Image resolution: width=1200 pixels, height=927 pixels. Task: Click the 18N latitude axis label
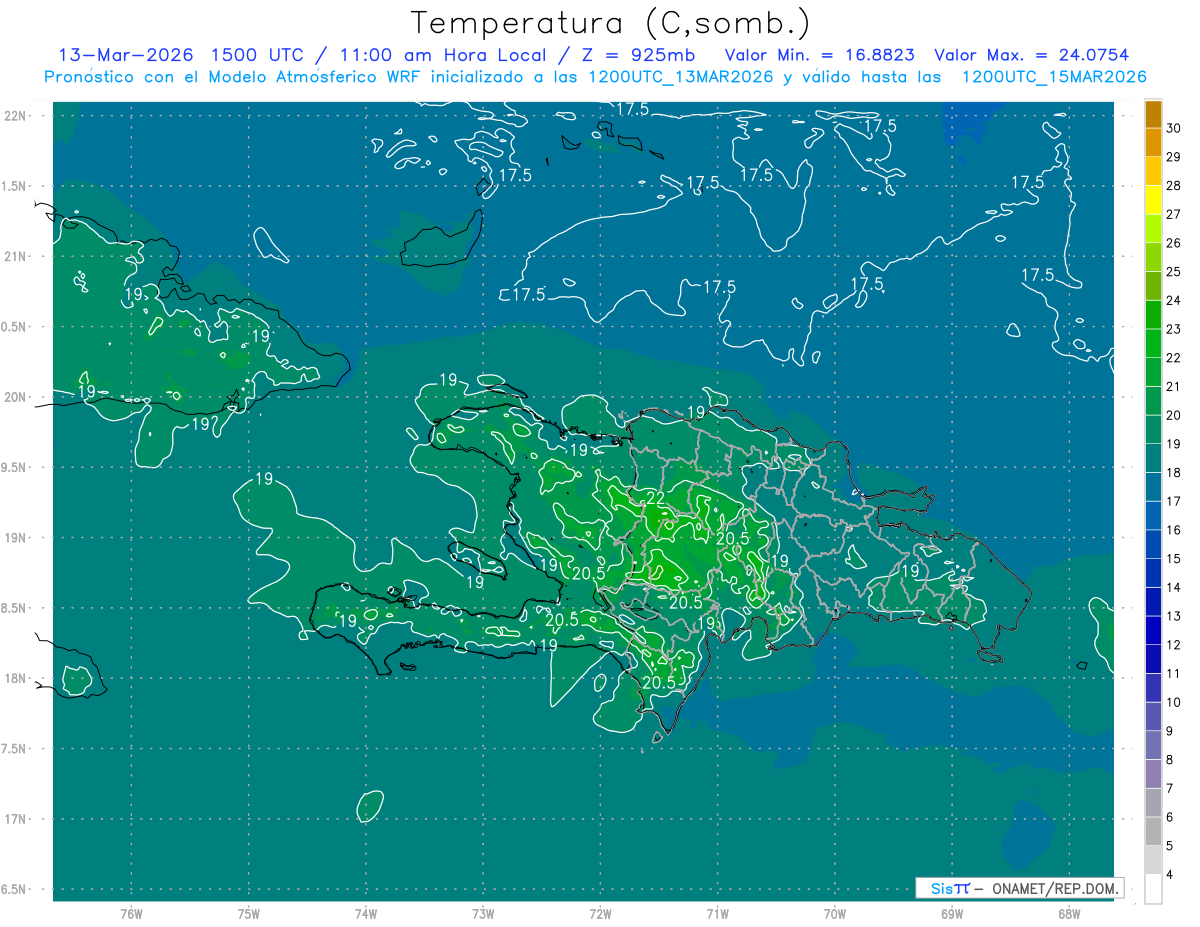[x=15, y=678]
